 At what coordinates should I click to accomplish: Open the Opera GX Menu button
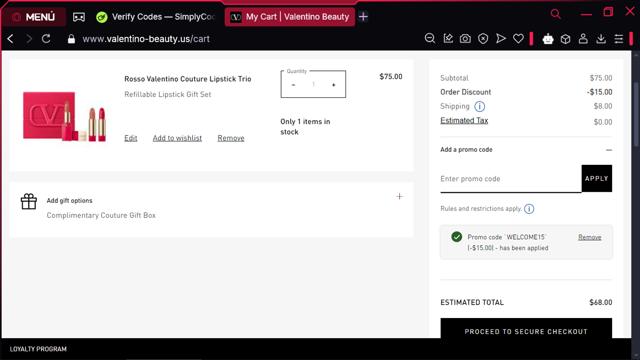tap(33, 17)
